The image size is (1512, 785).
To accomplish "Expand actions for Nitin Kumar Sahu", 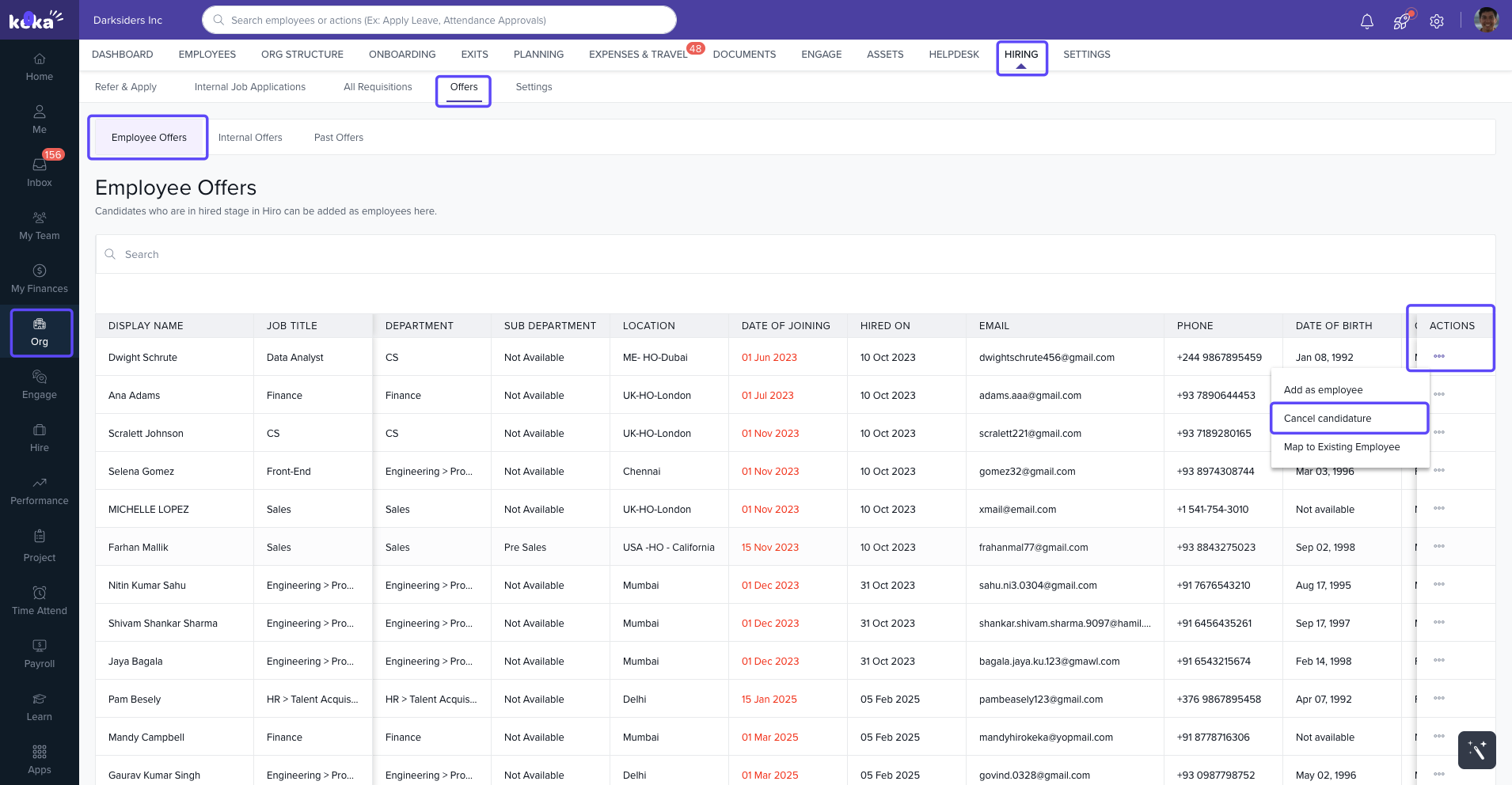I will click(1438, 585).
